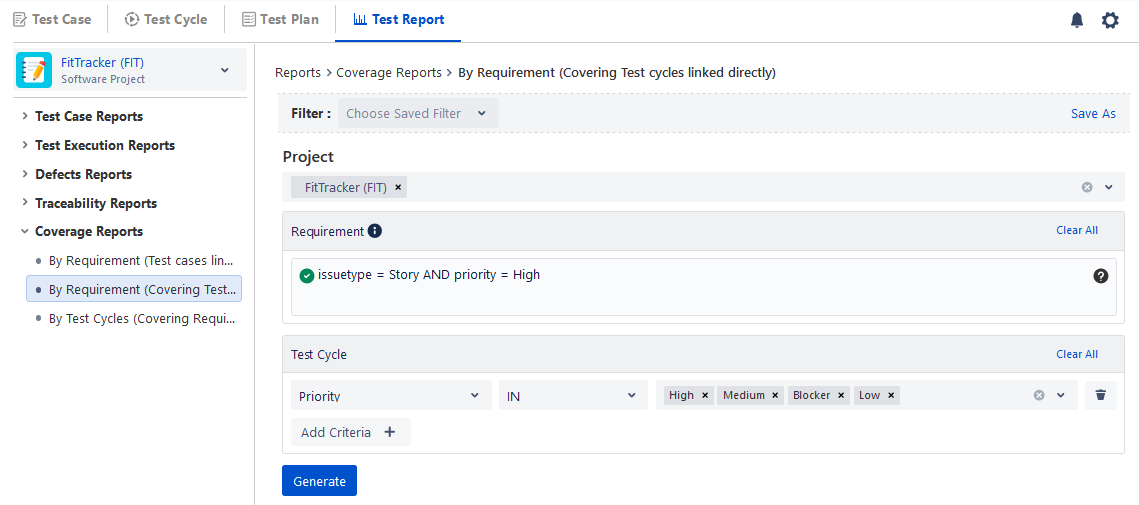
Task: Remove the High priority tag
Action: pos(705,395)
